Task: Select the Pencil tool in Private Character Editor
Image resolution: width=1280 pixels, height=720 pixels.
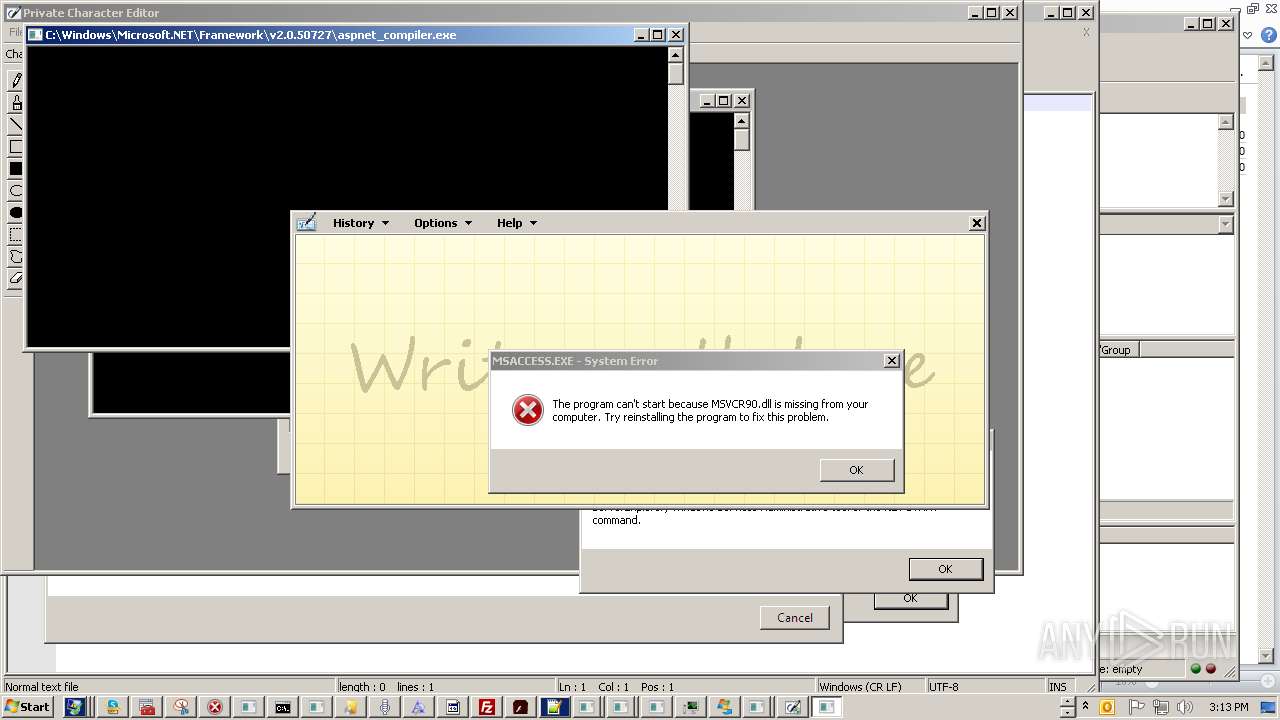Action: coord(15,81)
